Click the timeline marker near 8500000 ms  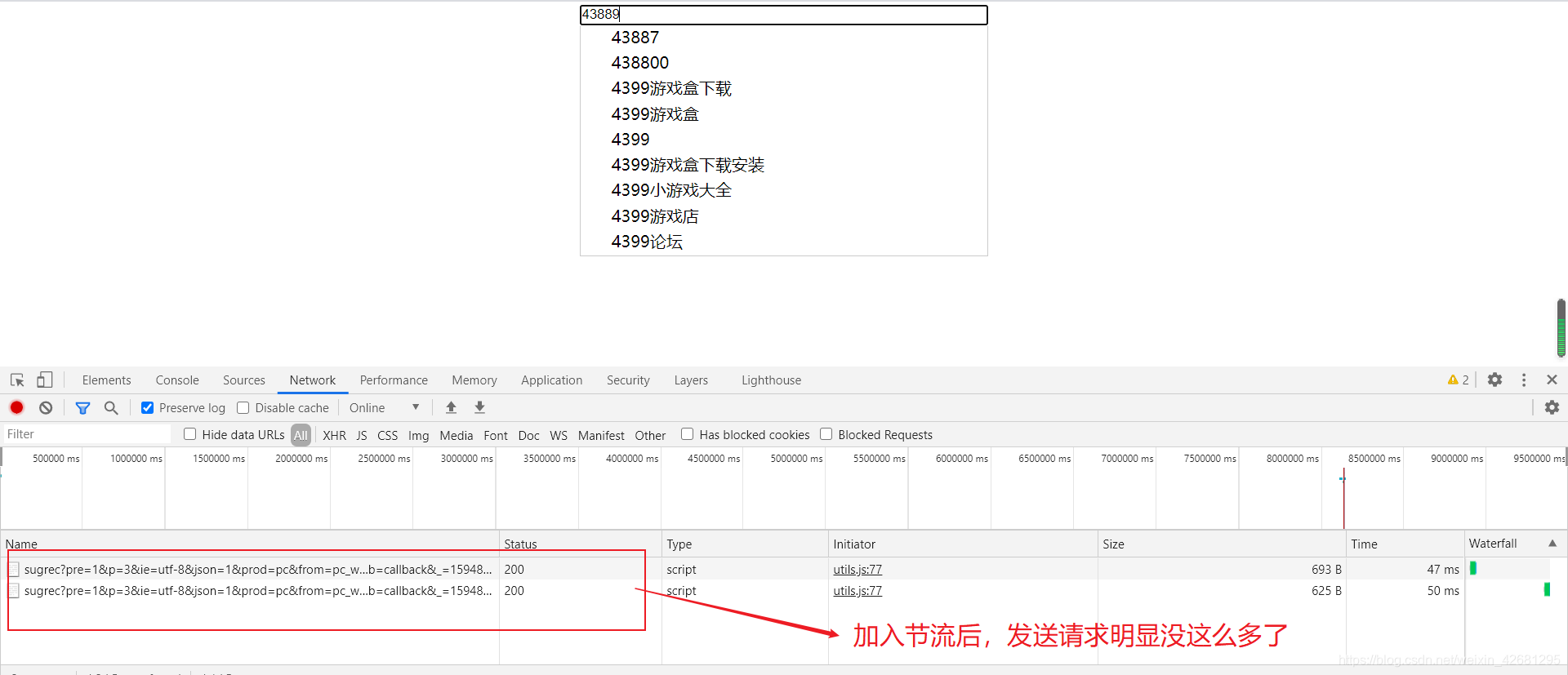click(x=1343, y=498)
